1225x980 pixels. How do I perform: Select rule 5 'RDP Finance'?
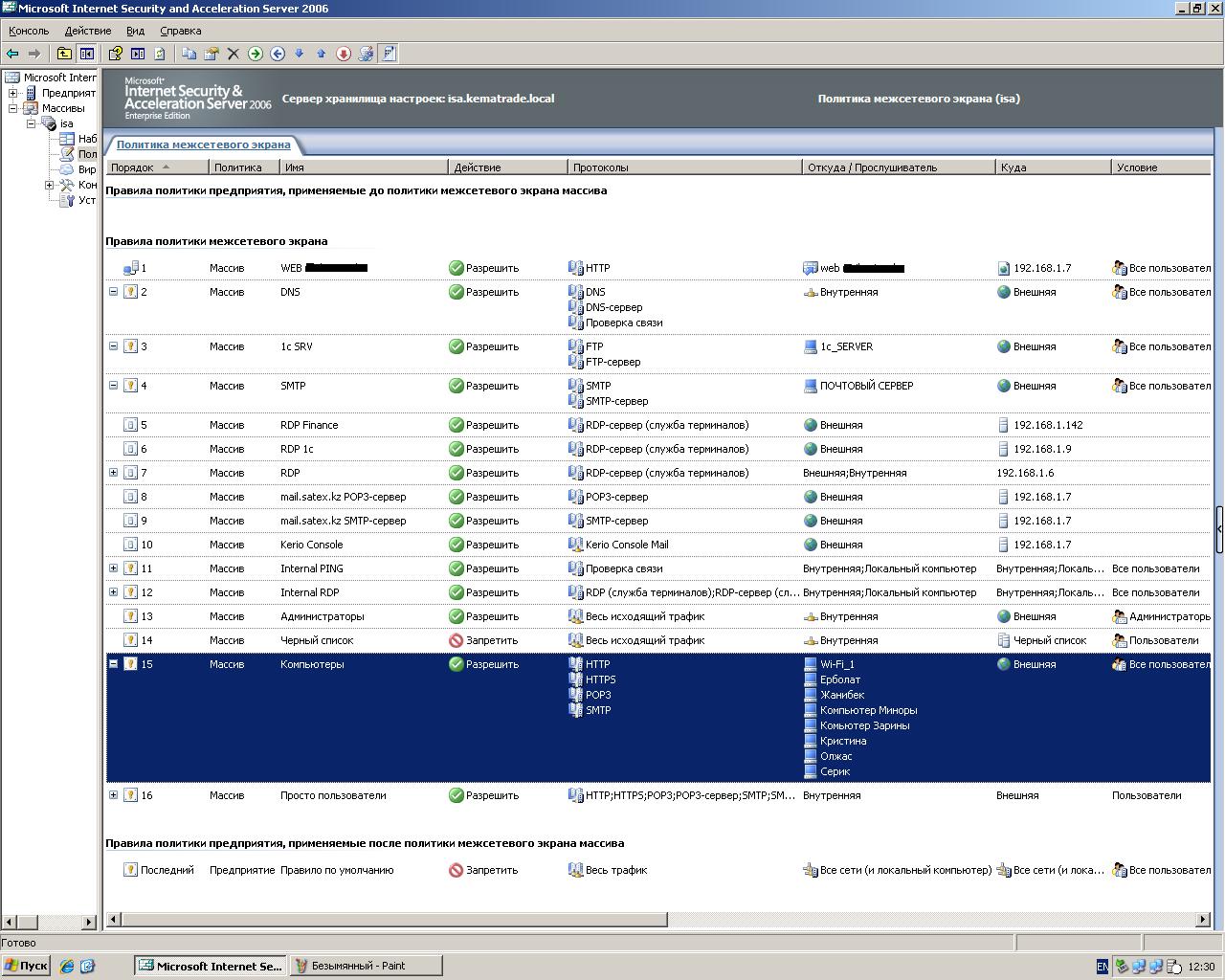coord(657,425)
